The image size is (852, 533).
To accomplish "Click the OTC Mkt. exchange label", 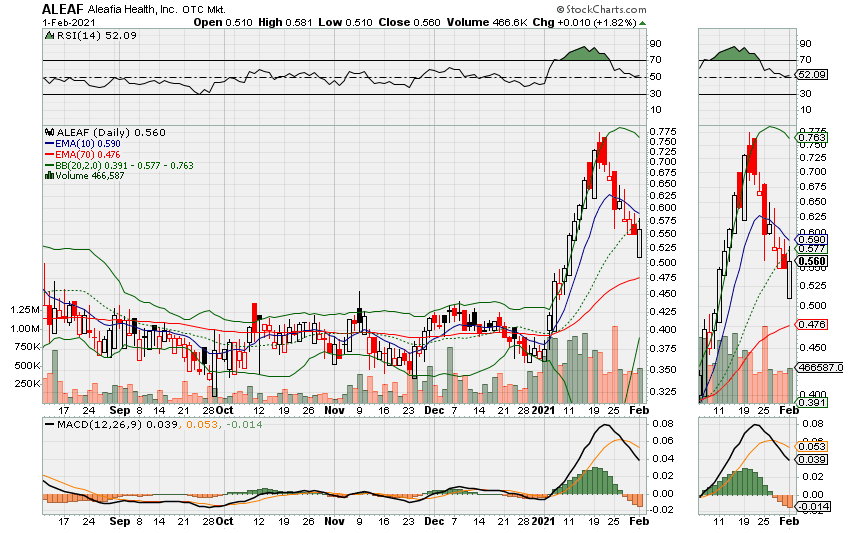I will point(204,10).
